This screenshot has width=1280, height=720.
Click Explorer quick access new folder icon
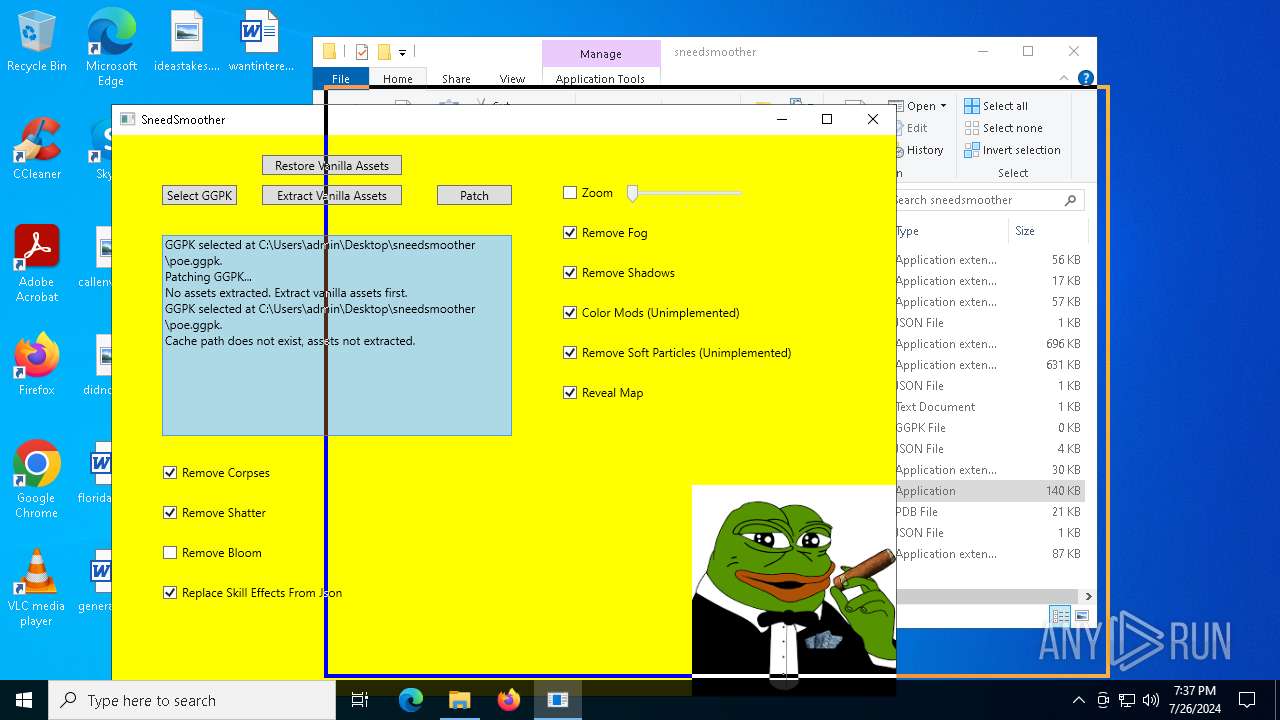pyautogui.click(x=383, y=52)
